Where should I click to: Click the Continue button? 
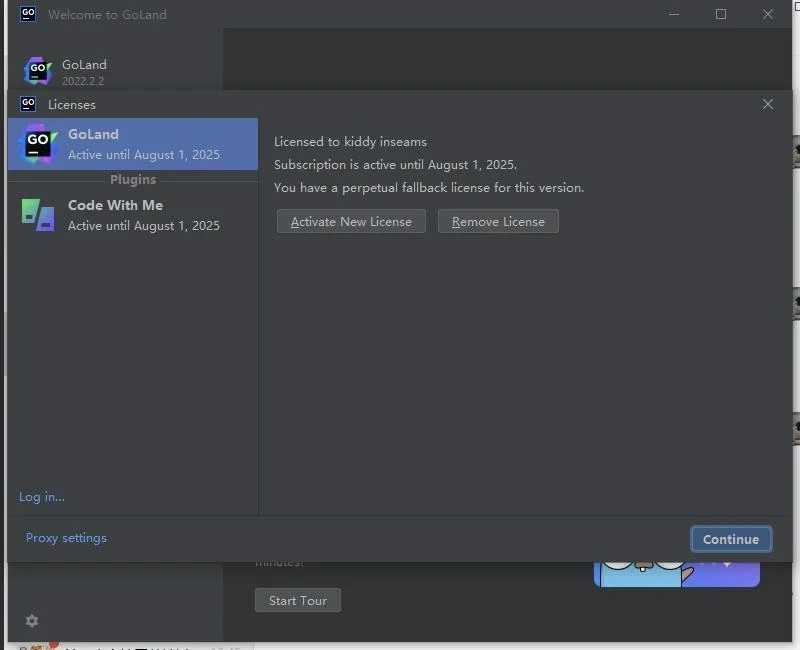coord(731,539)
